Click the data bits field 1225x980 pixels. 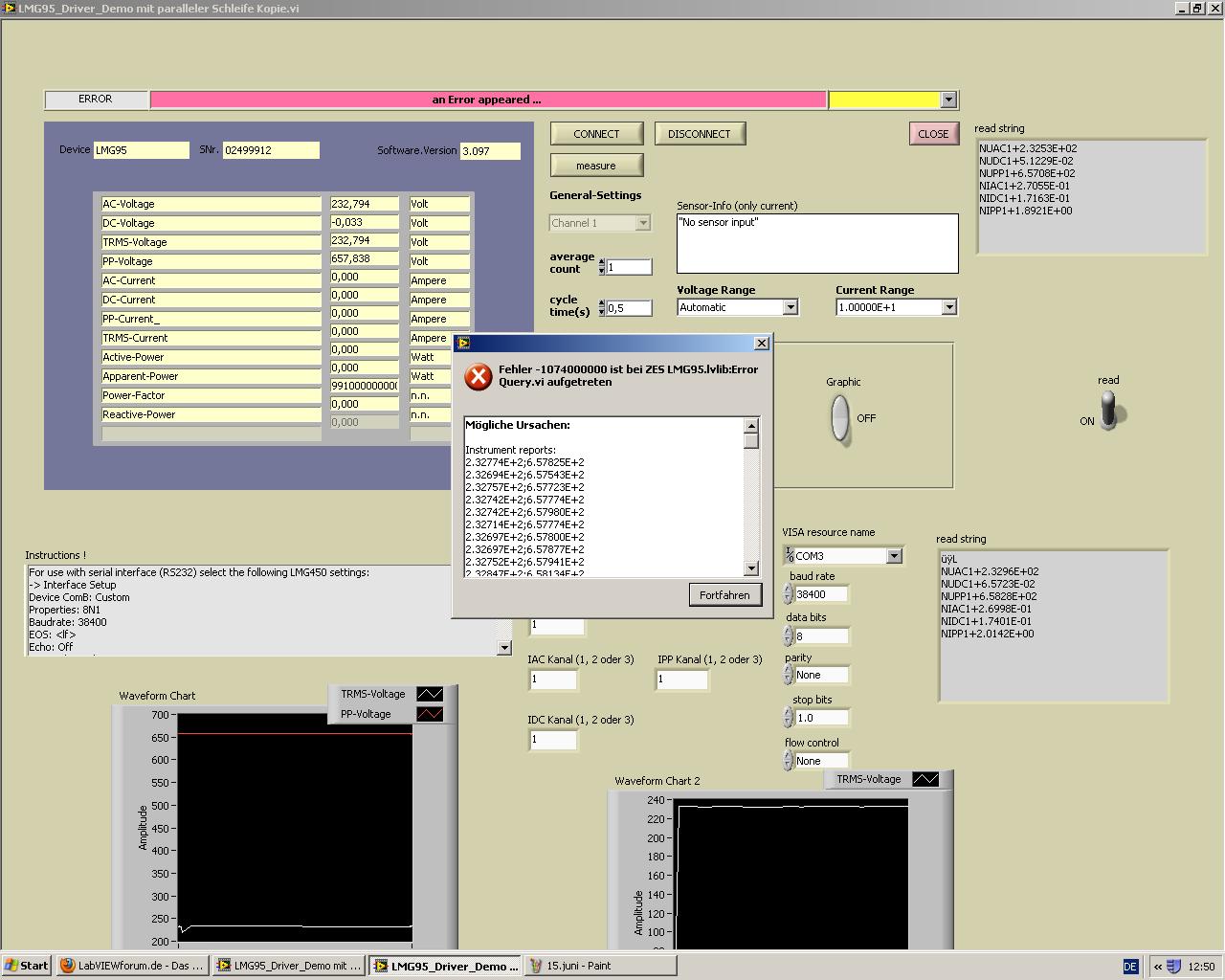821,635
